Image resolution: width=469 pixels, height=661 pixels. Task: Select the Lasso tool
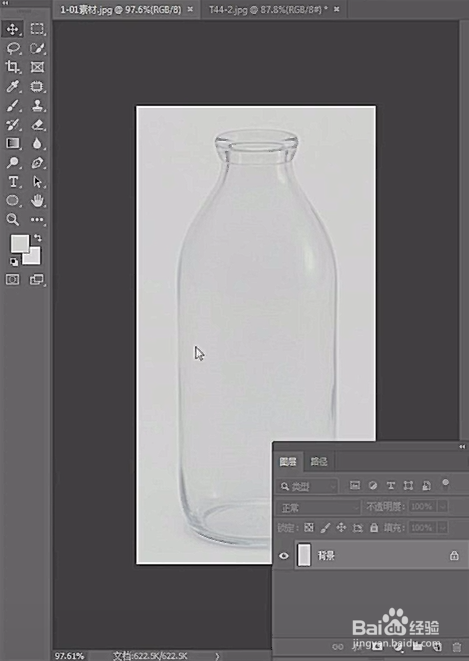point(13,48)
